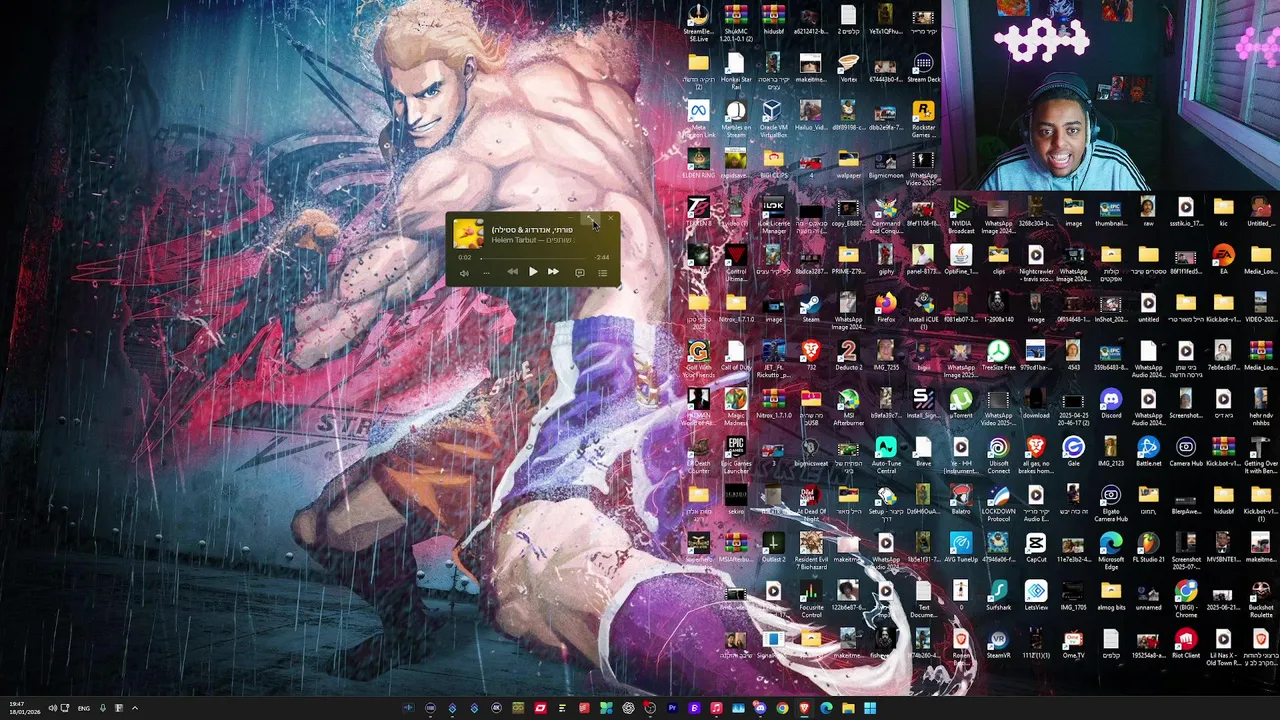Open the Surfshark VPN icon
This screenshot has height=720, width=1280.
[x=998, y=597]
